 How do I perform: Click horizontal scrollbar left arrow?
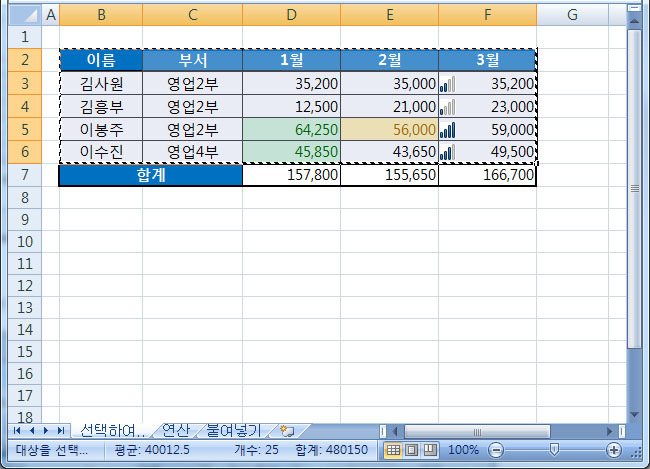coord(395,431)
